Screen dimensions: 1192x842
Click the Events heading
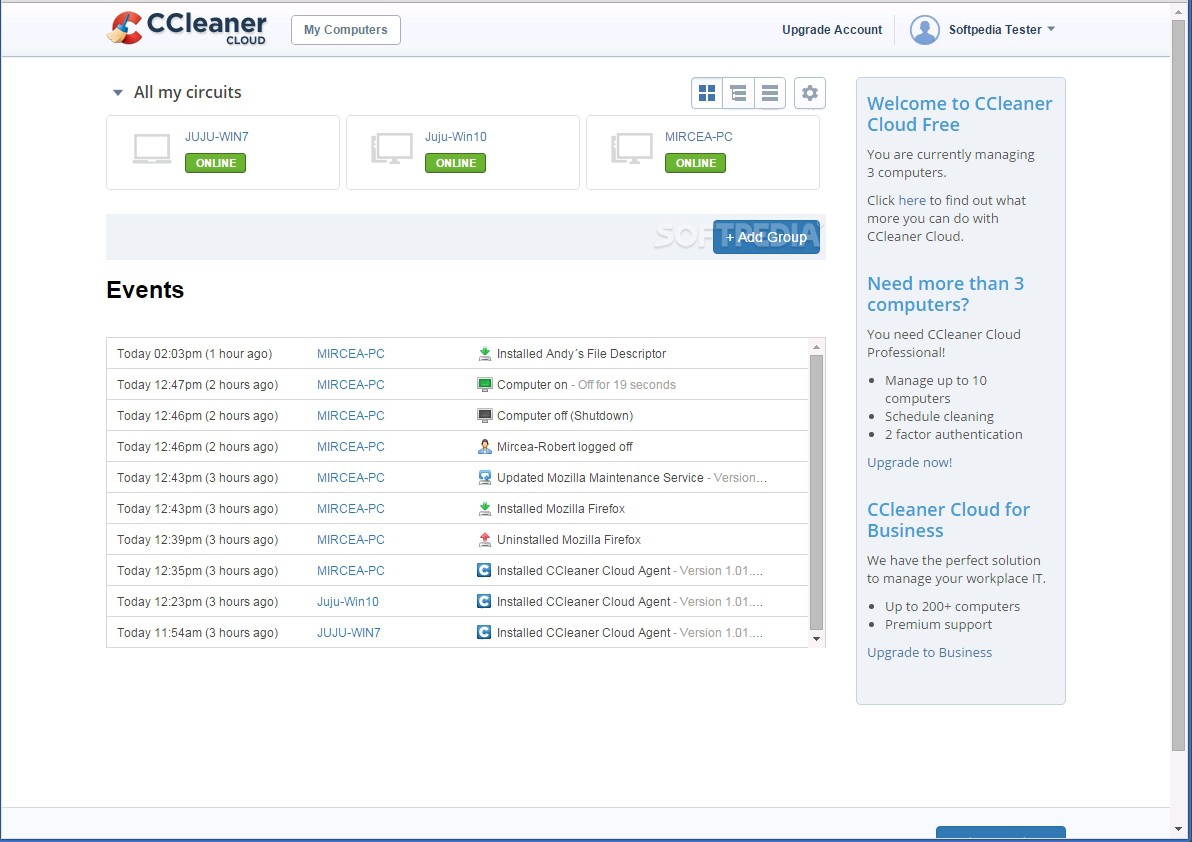(145, 290)
